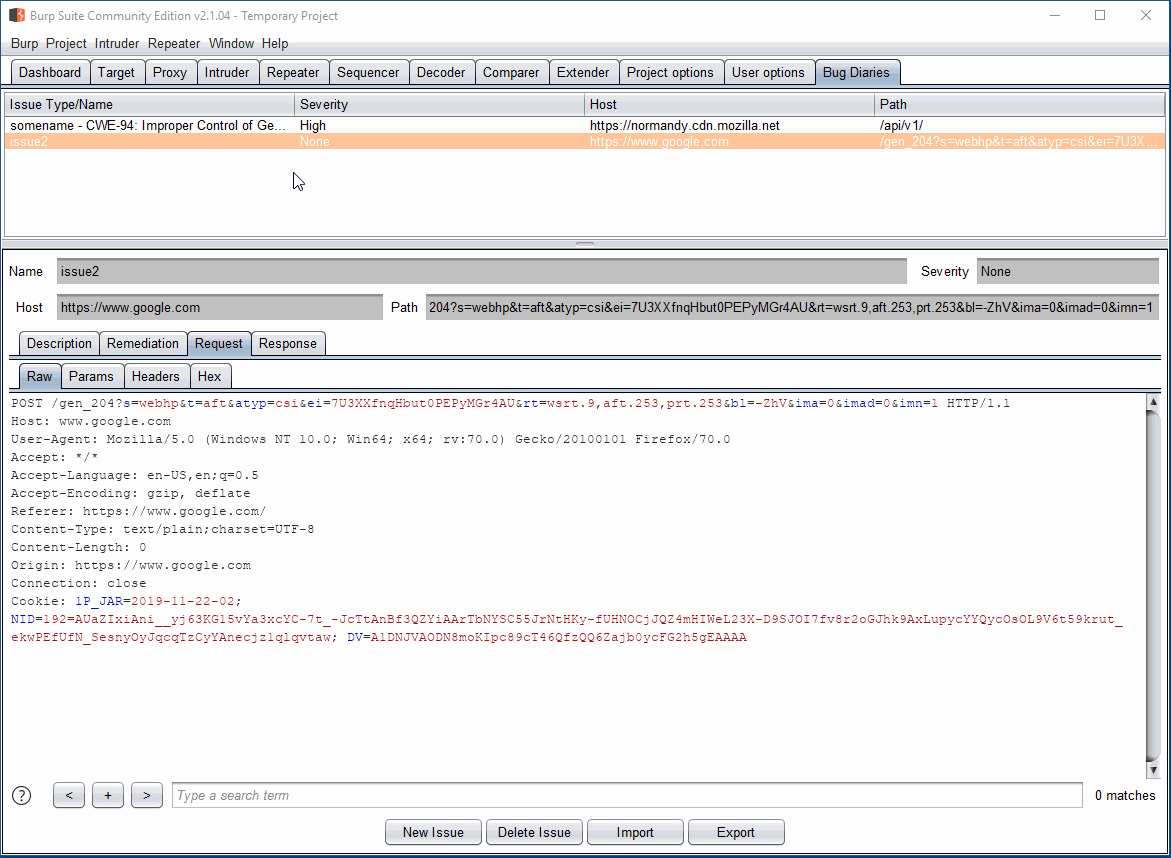Click the Burp Suite logo icon in title bar
Image resolution: width=1171 pixels, height=858 pixels.
coord(16,16)
